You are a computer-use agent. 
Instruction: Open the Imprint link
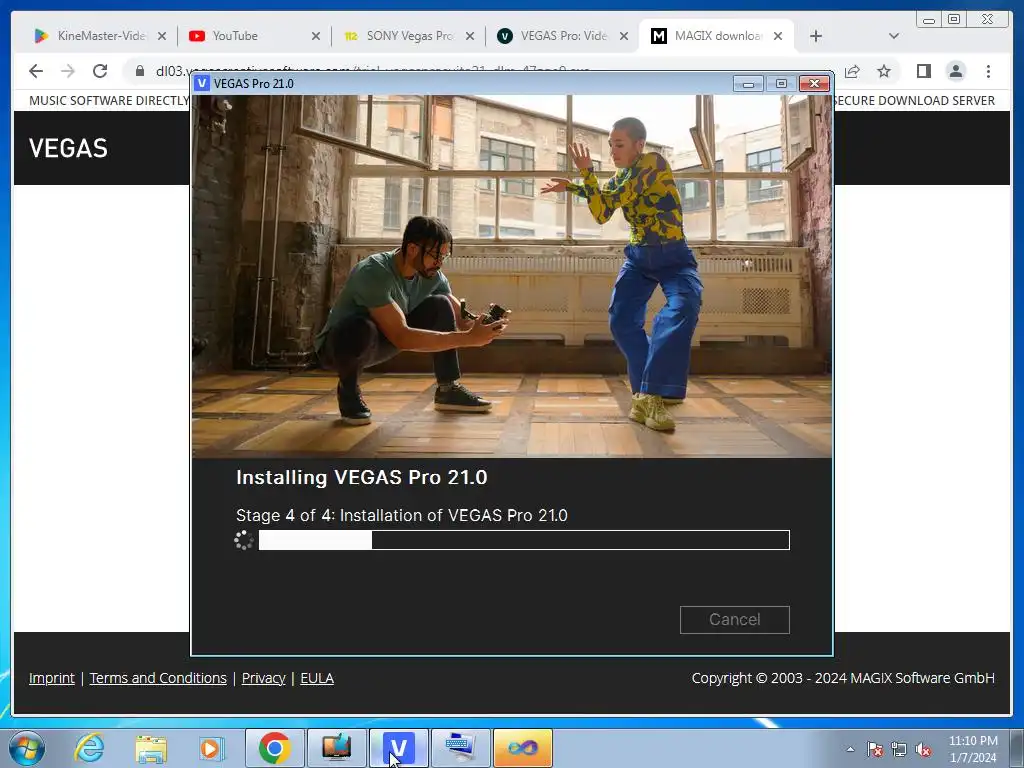pos(52,678)
